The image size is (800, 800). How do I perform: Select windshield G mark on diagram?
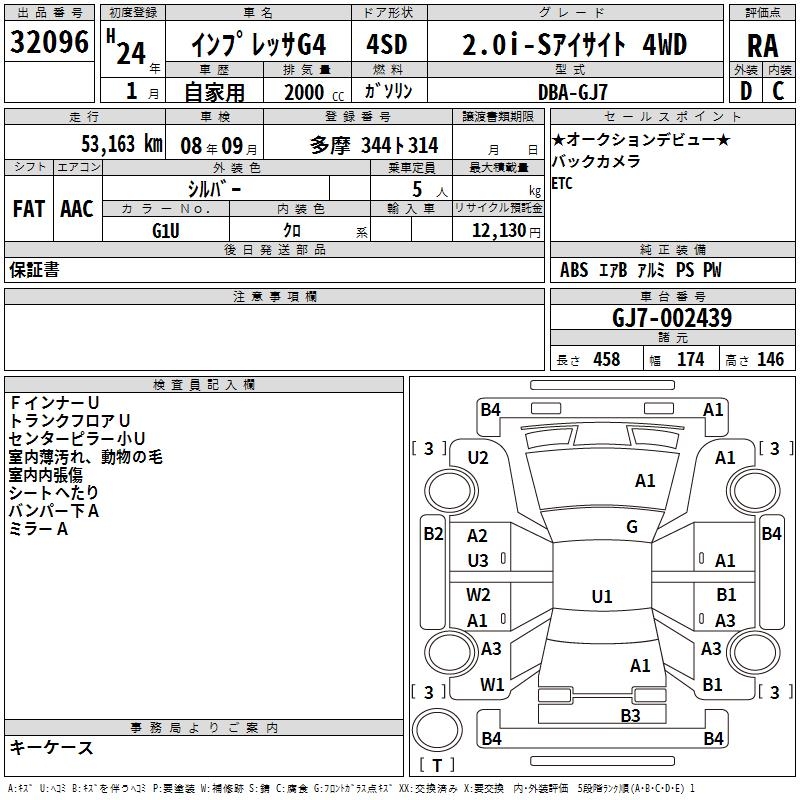click(x=632, y=527)
